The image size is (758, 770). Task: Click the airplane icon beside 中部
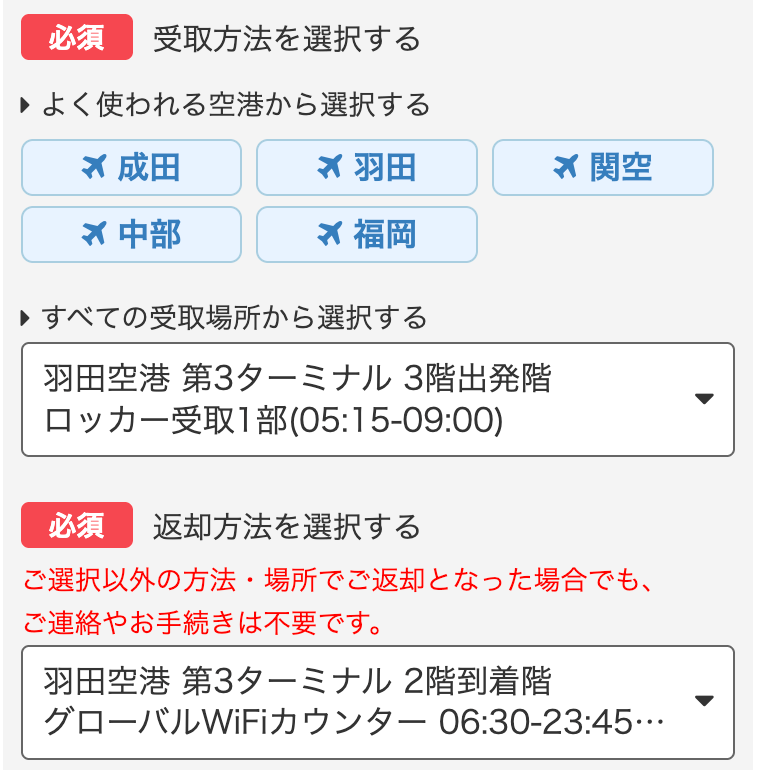pos(93,234)
